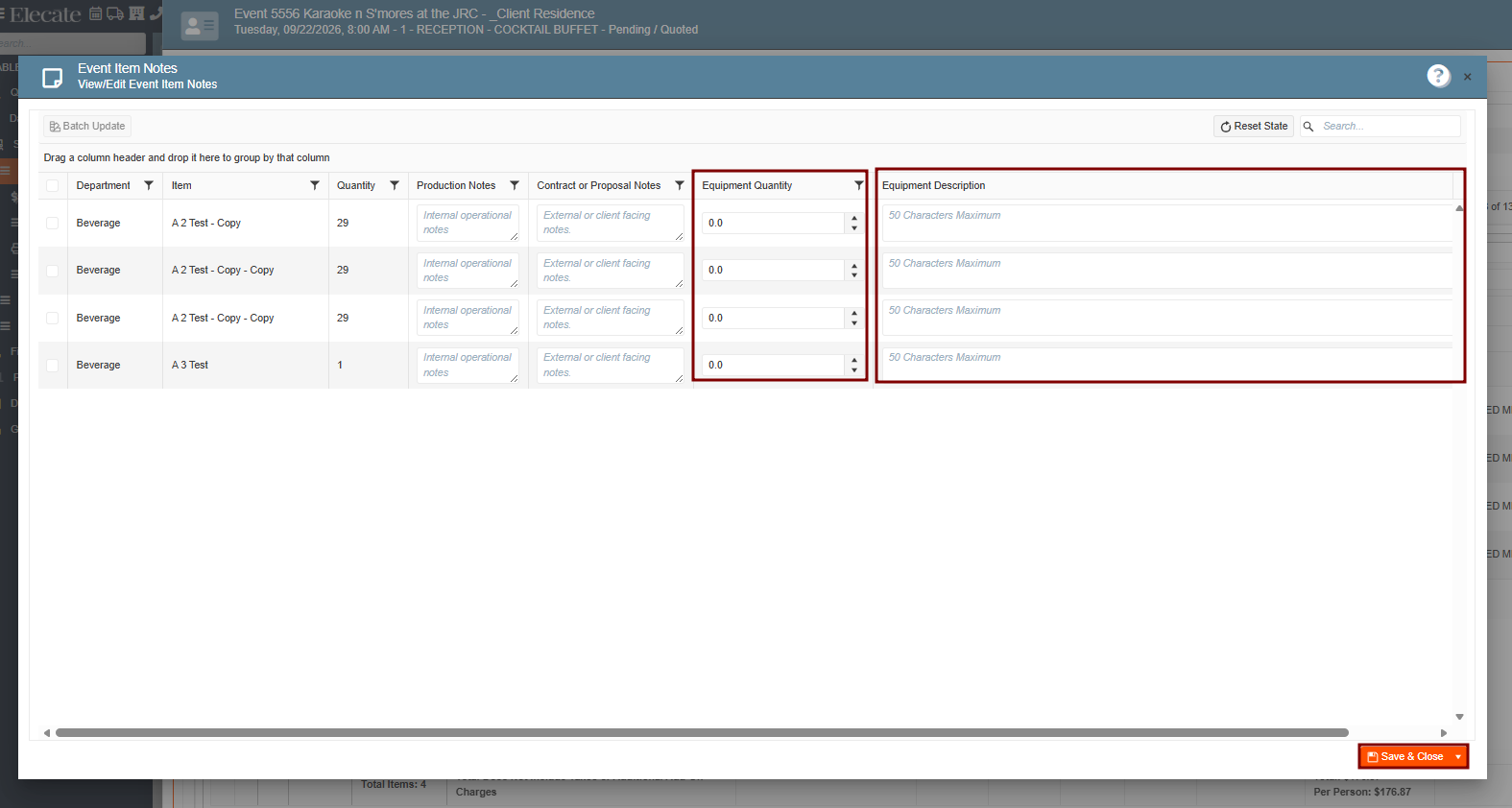Filter the Item column
The image size is (1512, 808).
point(315,185)
